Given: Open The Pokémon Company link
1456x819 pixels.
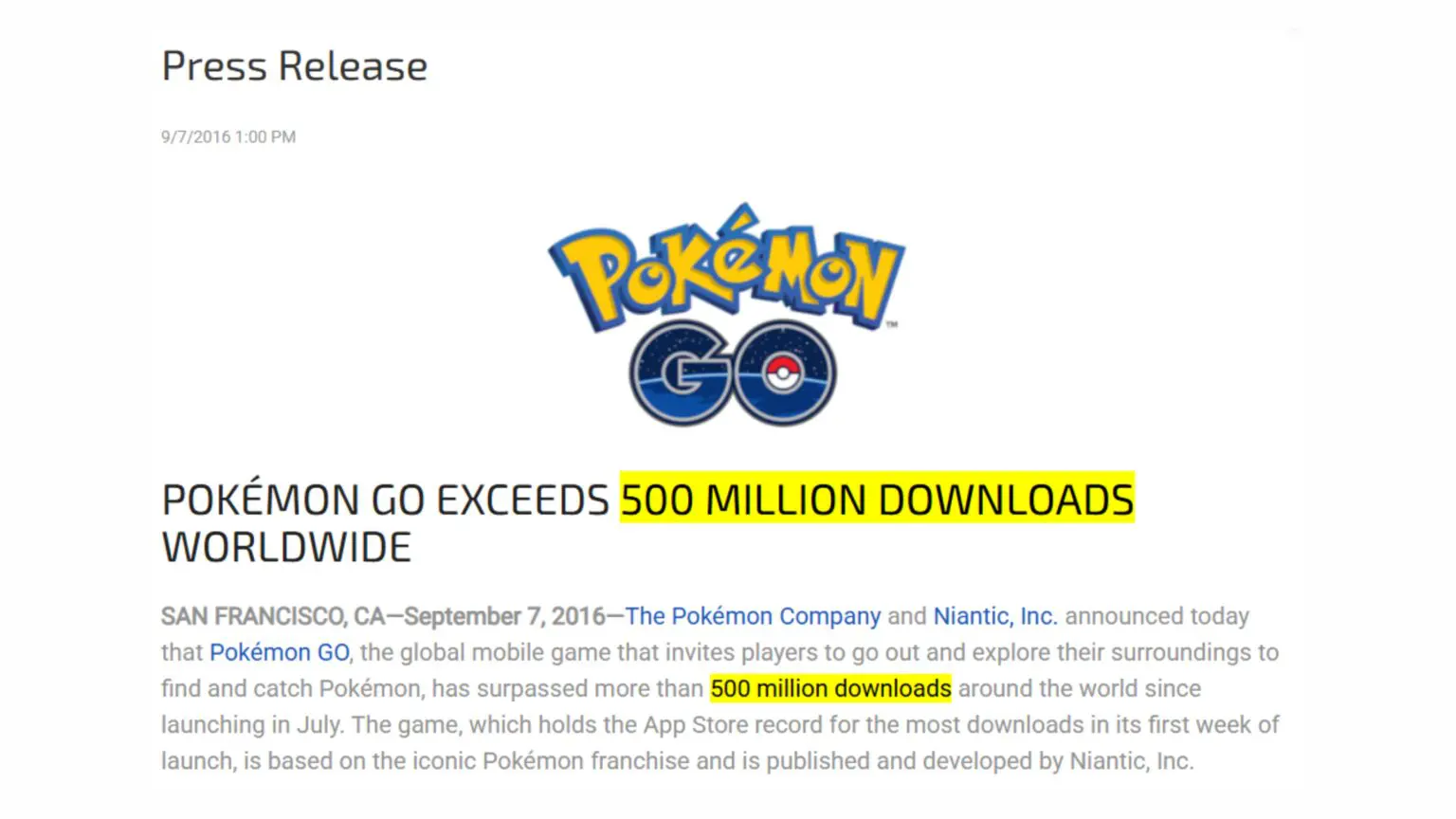Looking at the screenshot, I should (753, 616).
